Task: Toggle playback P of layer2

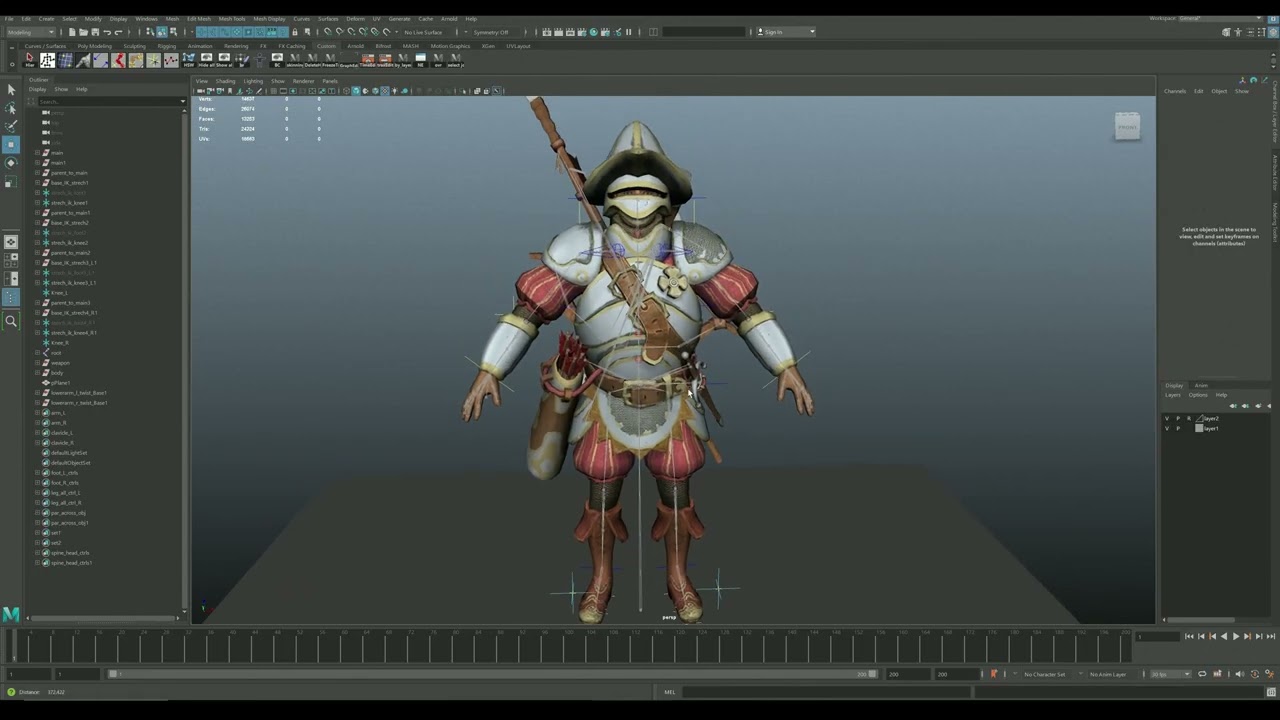Action: [x=1178, y=418]
